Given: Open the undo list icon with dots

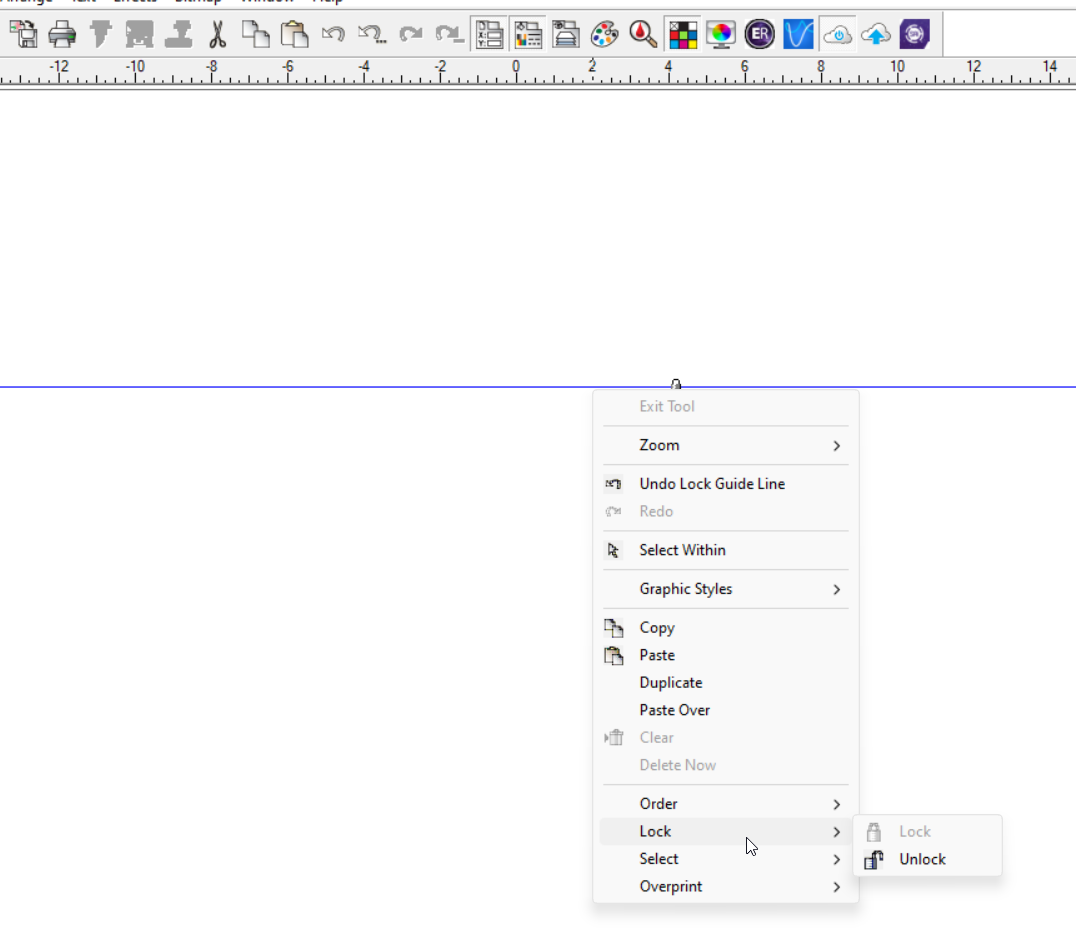Looking at the screenshot, I should pos(373,34).
